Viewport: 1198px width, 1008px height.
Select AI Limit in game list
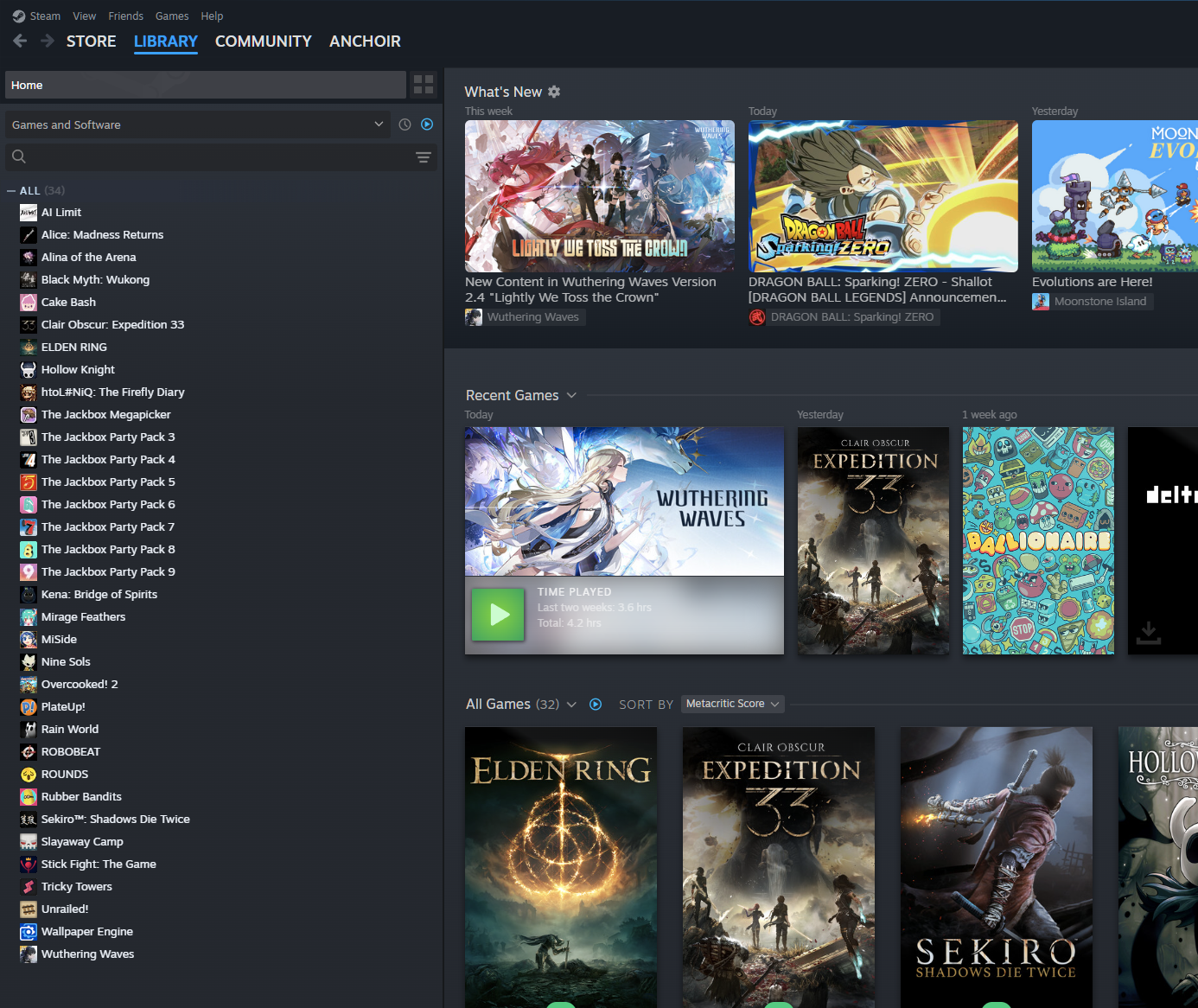click(61, 212)
